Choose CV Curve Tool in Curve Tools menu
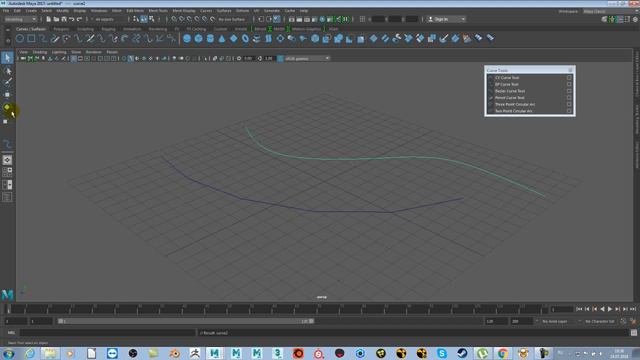The height and width of the screenshot is (360, 640). pyautogui.click(x=507, y=78)
